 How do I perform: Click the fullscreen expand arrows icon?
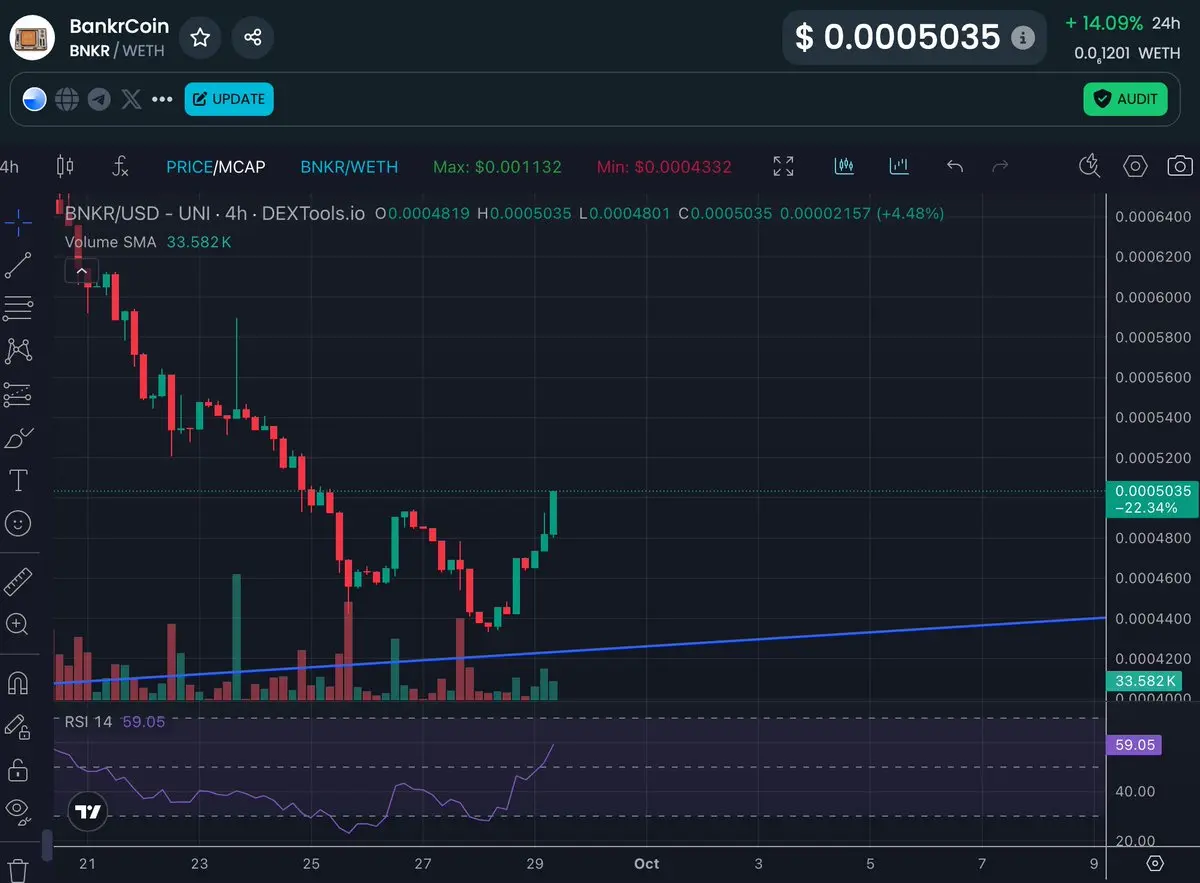click(x=784, y=166)
